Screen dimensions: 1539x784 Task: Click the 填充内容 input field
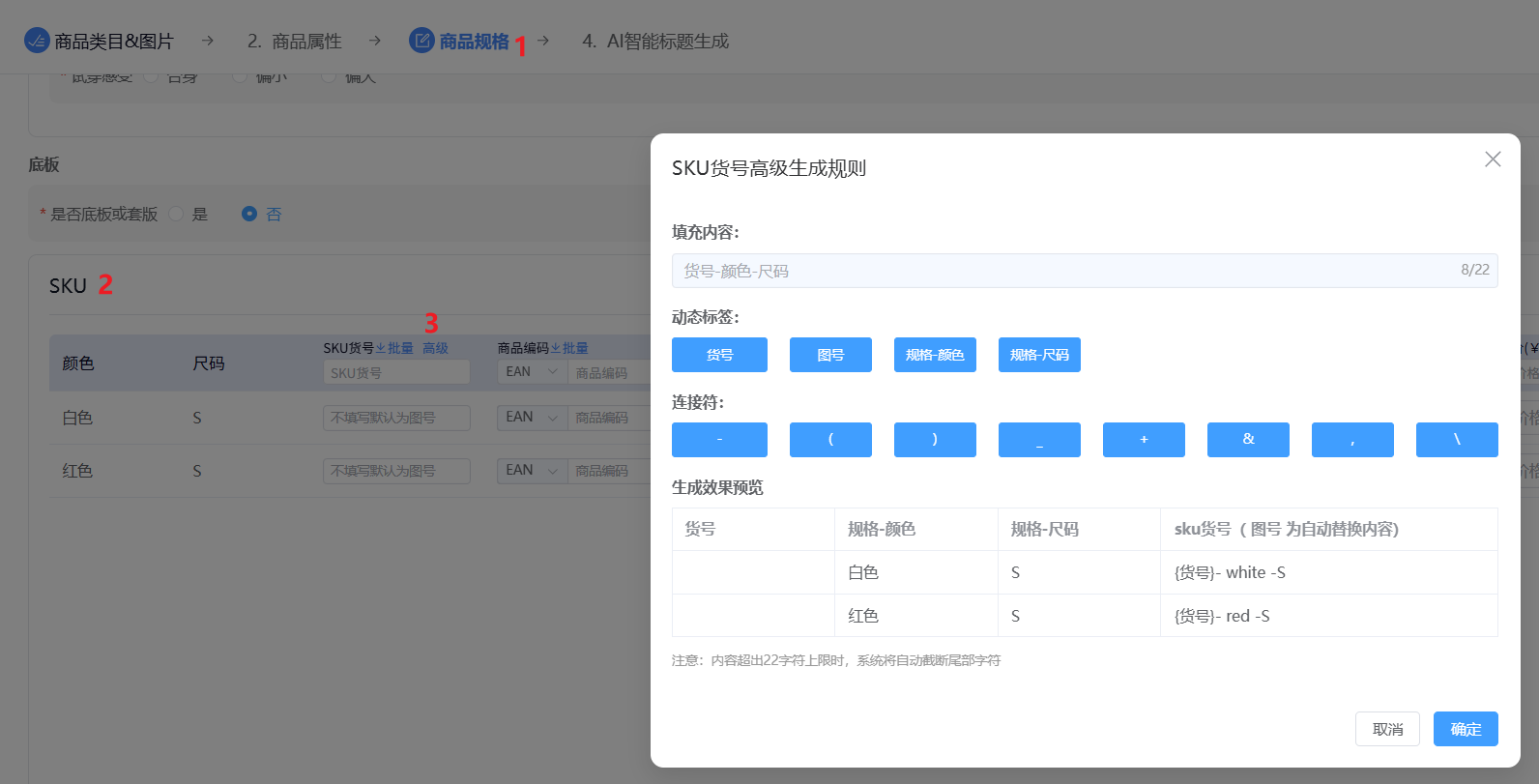(1063, 271)
